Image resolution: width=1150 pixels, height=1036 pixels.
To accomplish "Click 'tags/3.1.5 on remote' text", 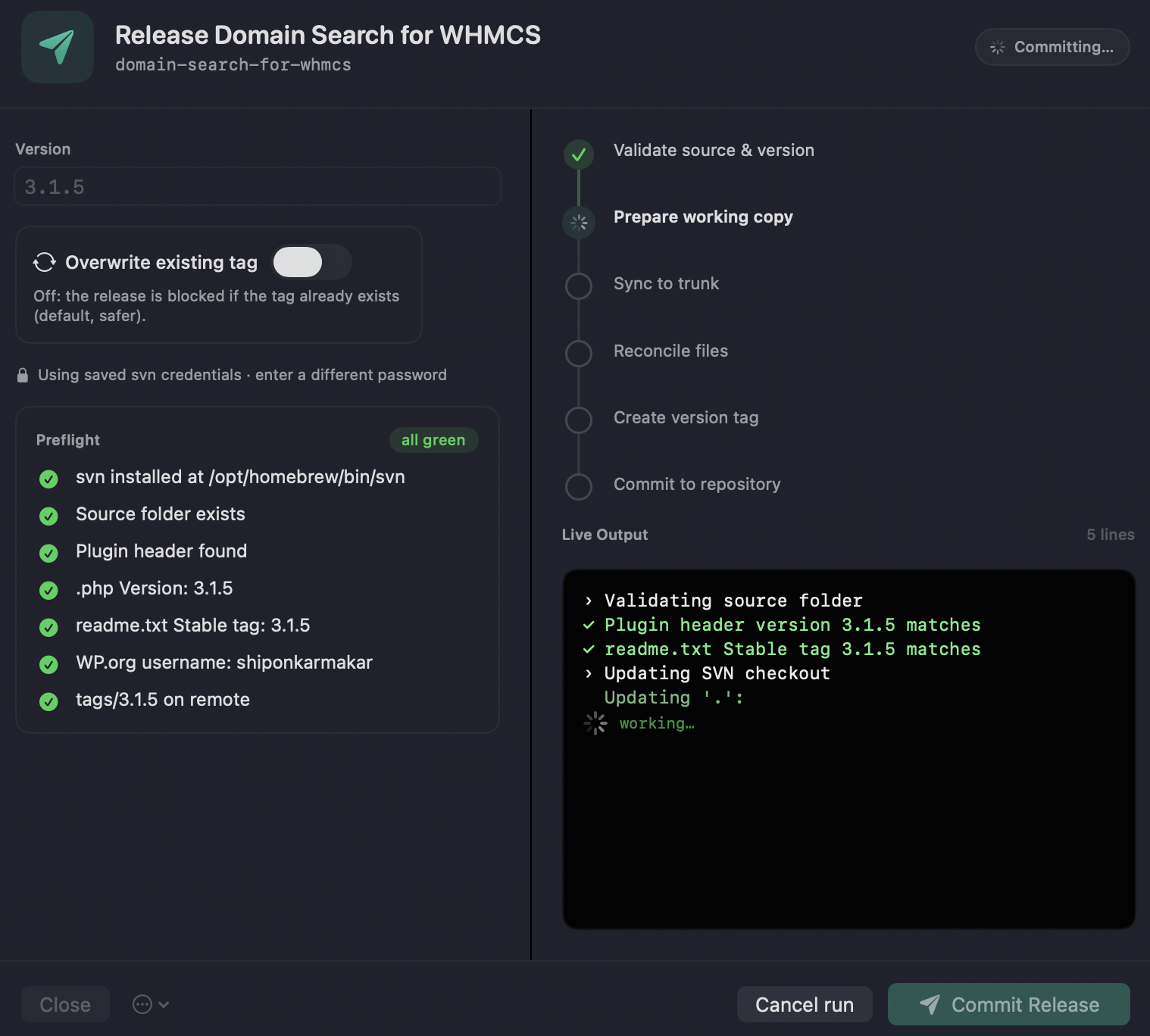I will (x=163, y=700).
